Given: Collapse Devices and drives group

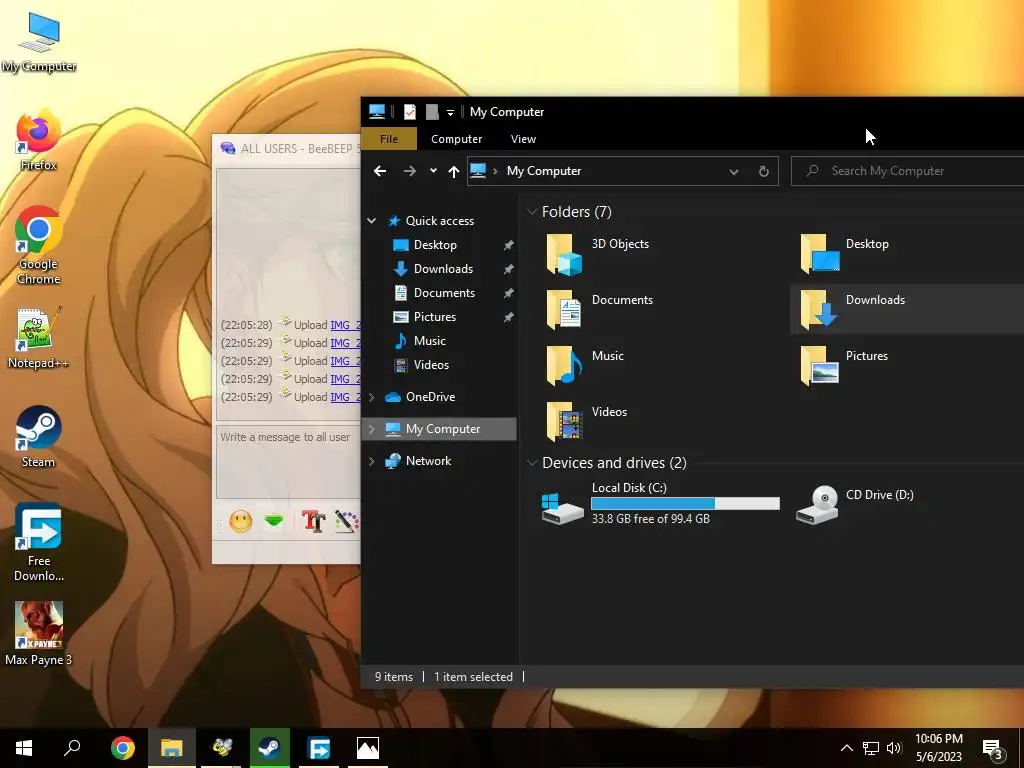Looking at the screenshot, I should (532, 462).
